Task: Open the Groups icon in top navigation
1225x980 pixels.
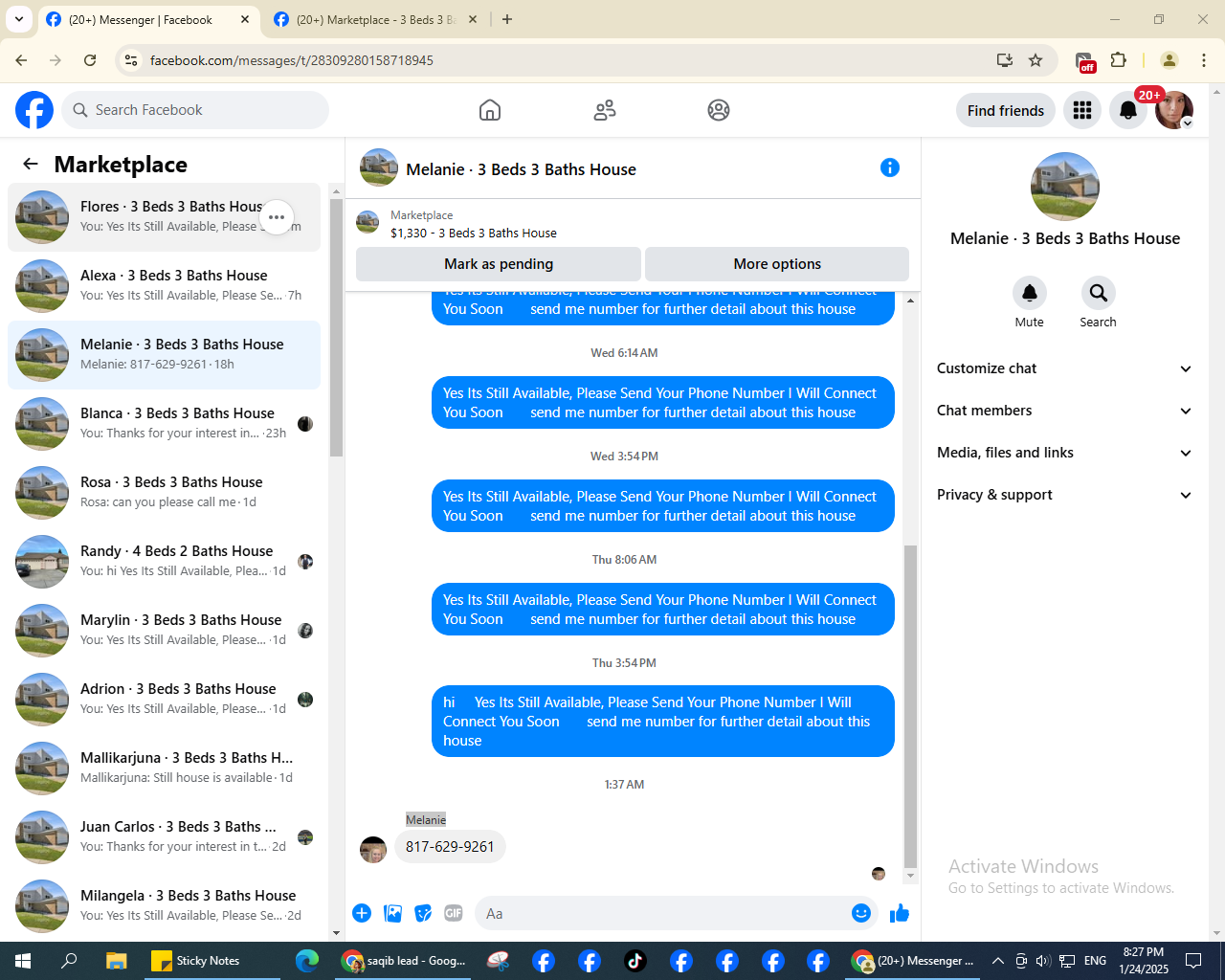Action: point(719,110)
